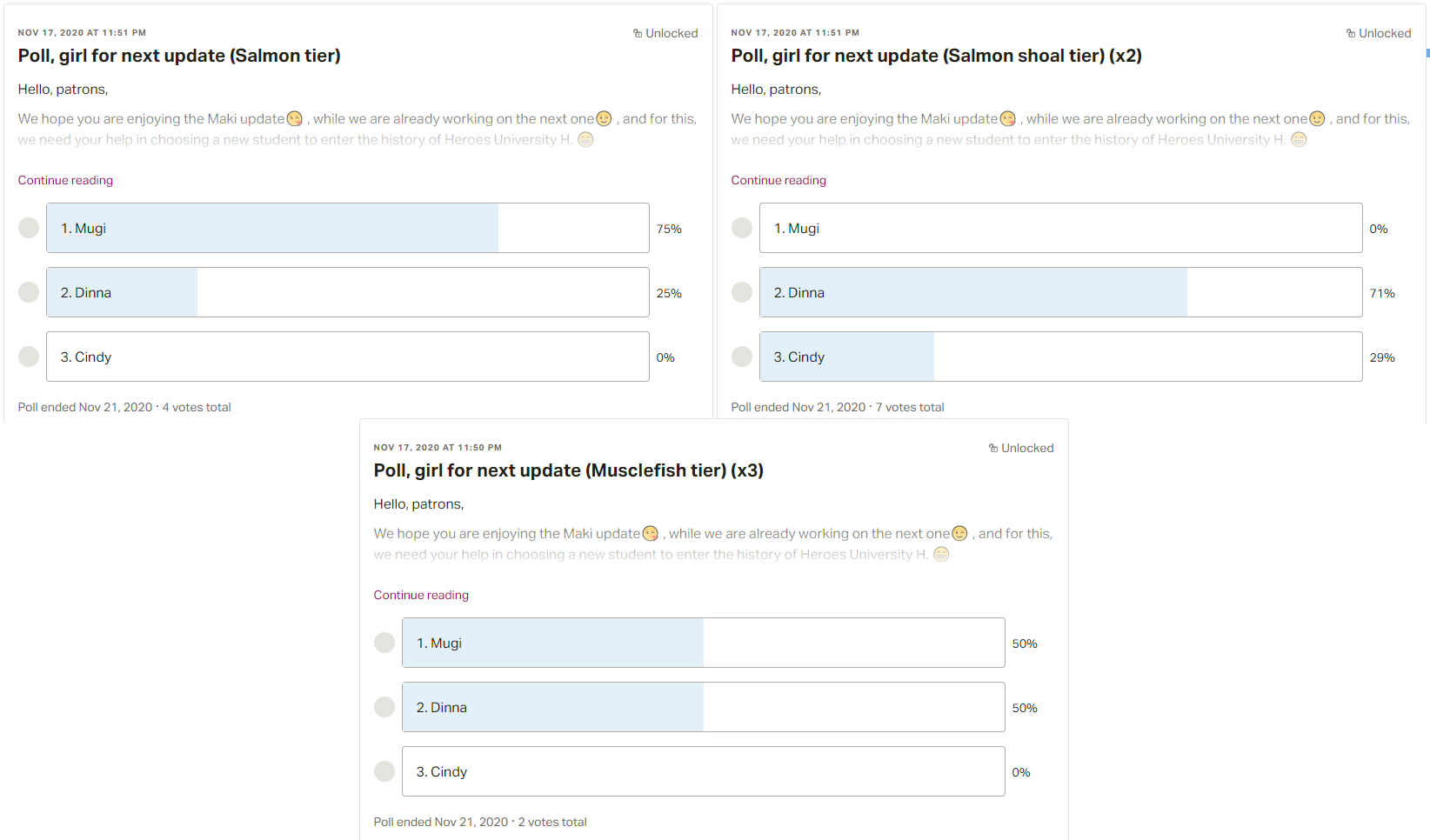Click the Unlocked lock icon on Salmon tier post
The width and height of the screenshot is (1430, 840).
[x=638, y=33]
